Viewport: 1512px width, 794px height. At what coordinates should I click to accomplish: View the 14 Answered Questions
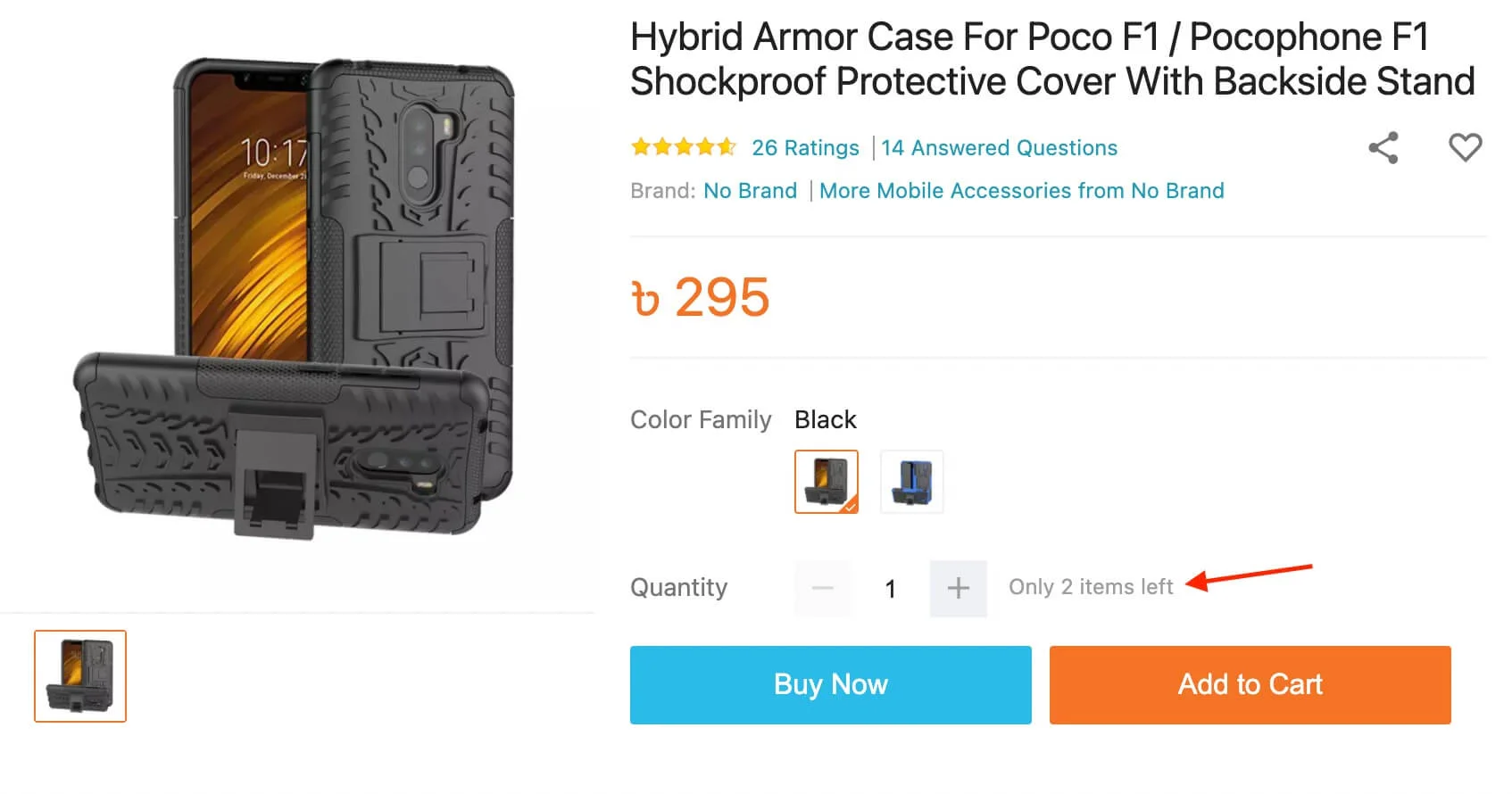coord(999,148)
